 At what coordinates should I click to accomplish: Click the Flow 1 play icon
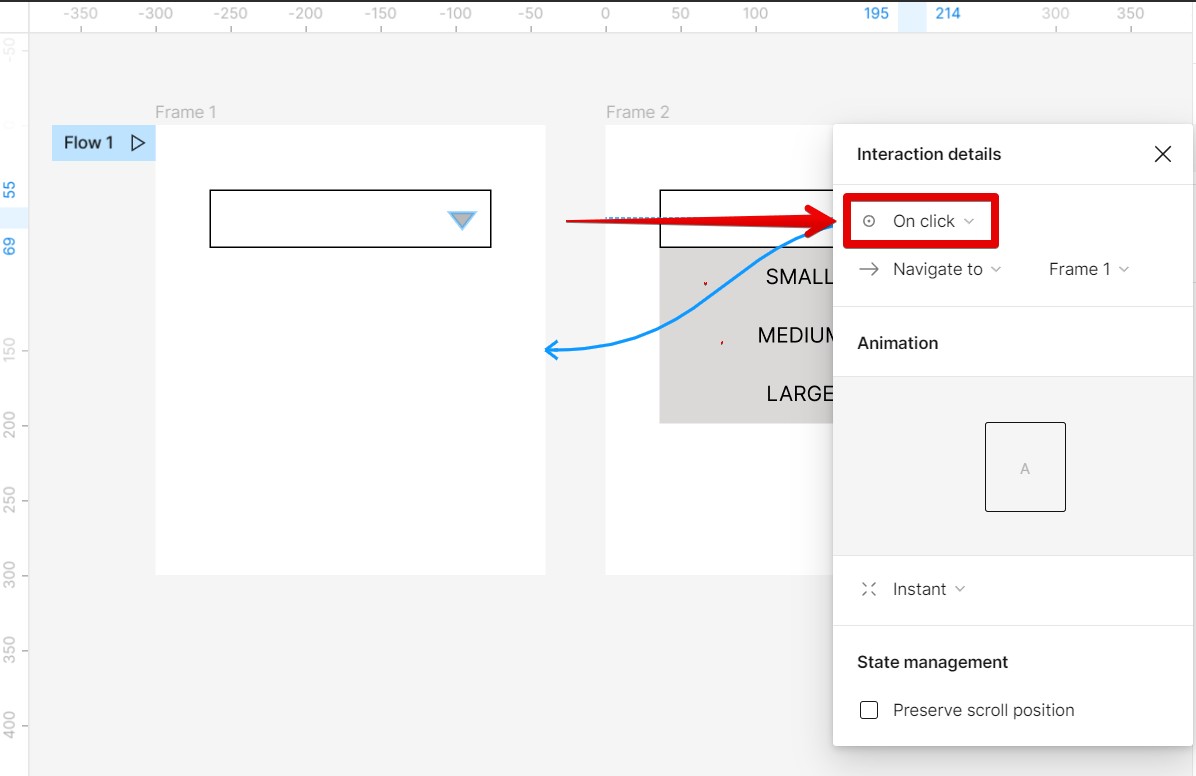[138, 143]
